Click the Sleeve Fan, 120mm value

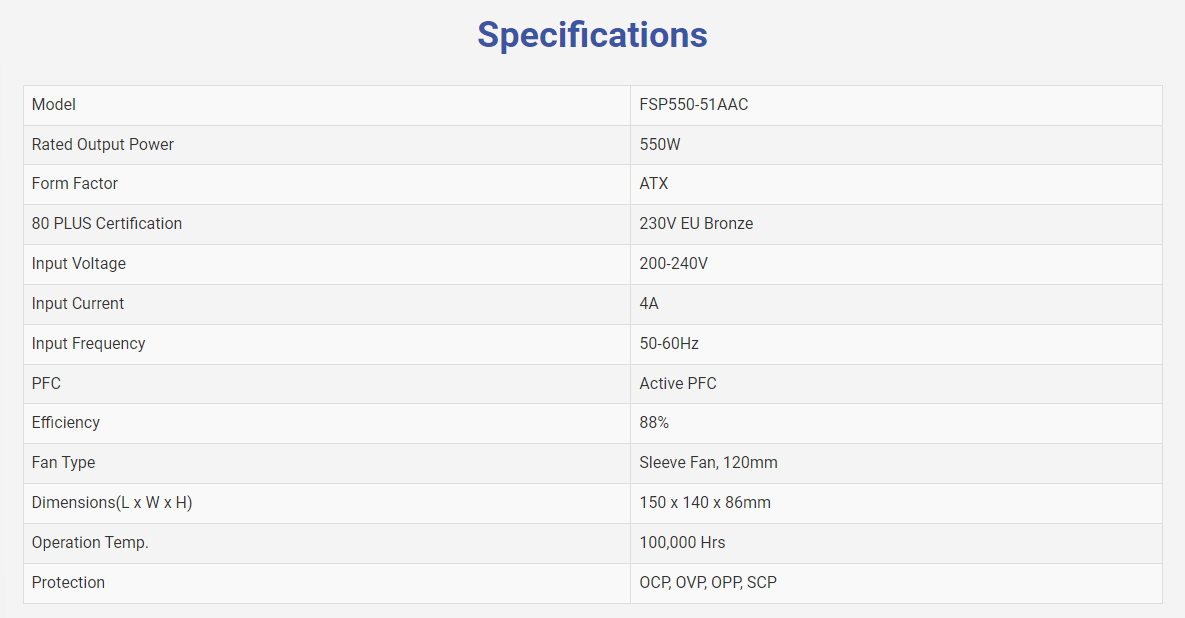click(708, 463)
